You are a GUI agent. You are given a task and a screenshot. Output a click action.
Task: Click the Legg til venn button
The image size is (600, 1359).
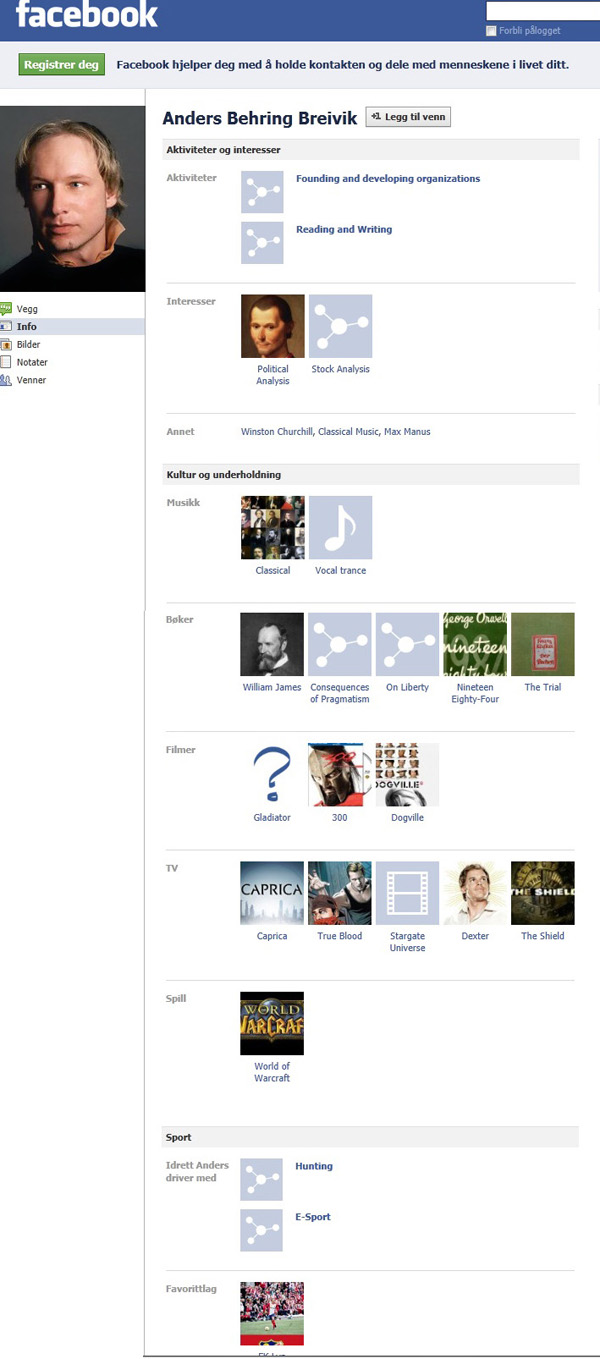tap(409, 117)
